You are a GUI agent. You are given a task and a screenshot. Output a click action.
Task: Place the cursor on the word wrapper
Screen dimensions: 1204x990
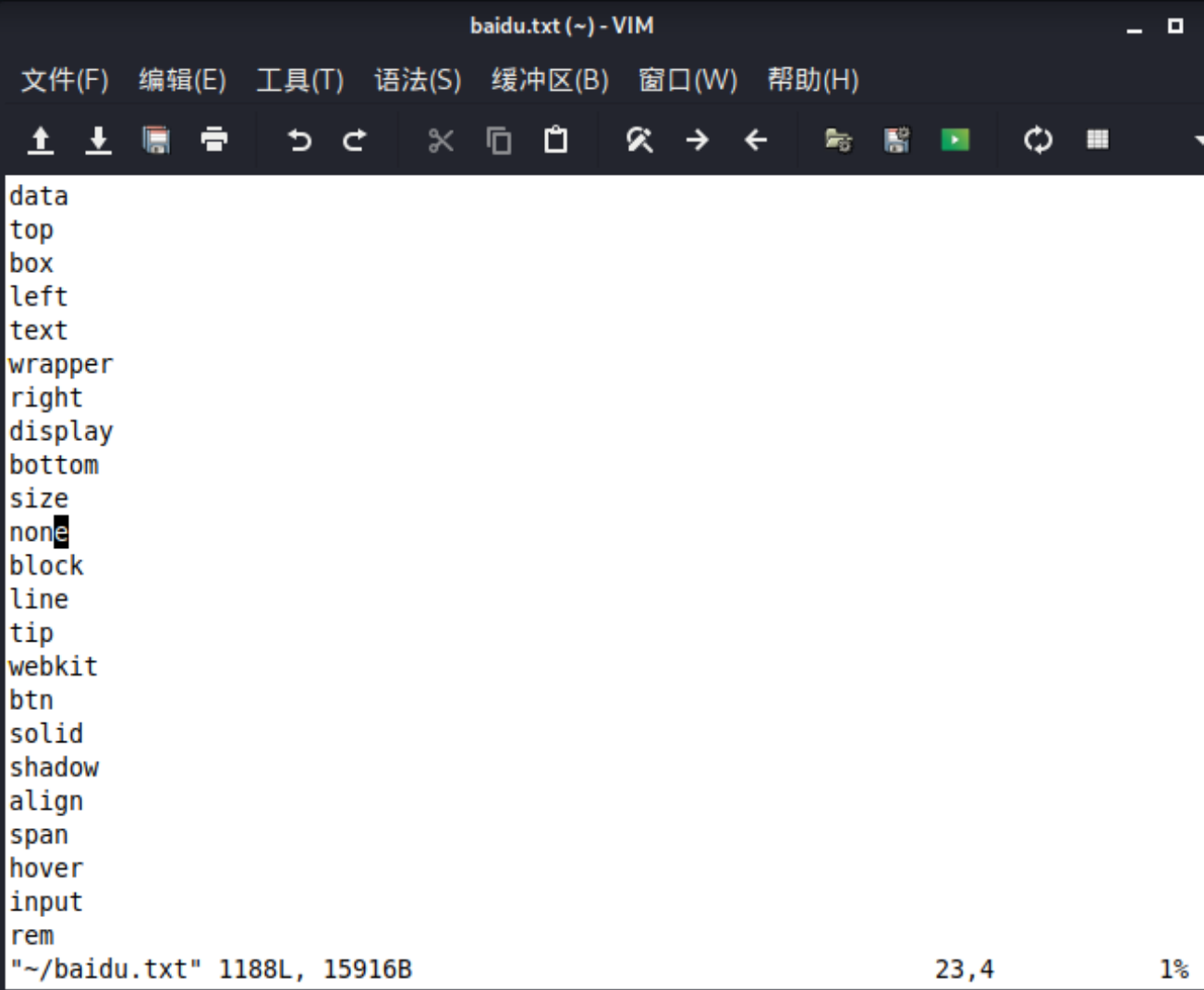[59, 363]
